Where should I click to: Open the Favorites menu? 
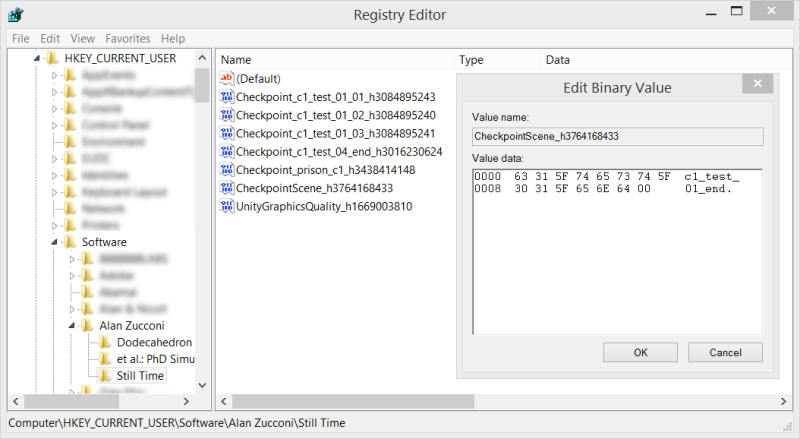(127, 38)
